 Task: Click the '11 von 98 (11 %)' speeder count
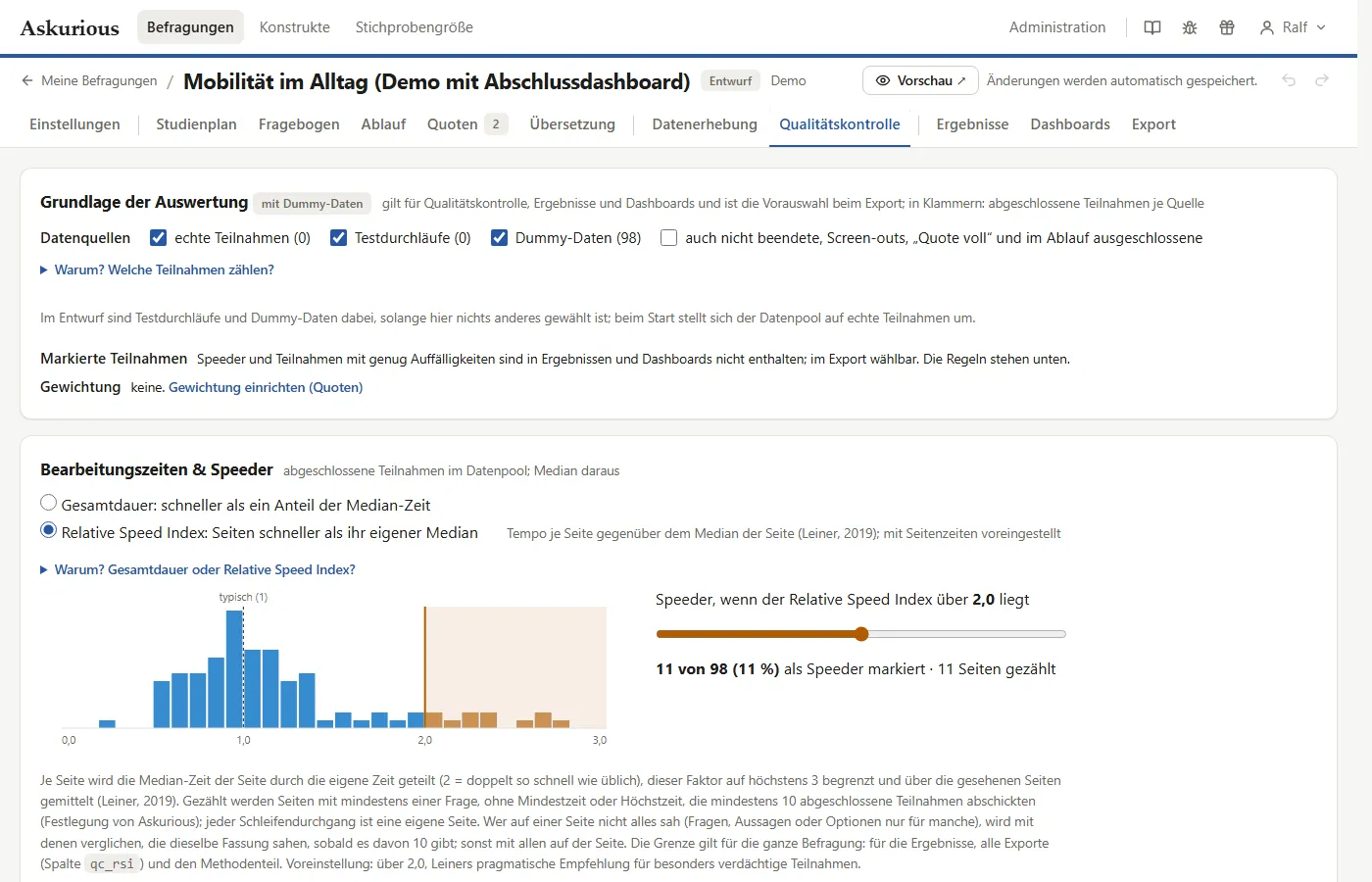click(717, 668)
